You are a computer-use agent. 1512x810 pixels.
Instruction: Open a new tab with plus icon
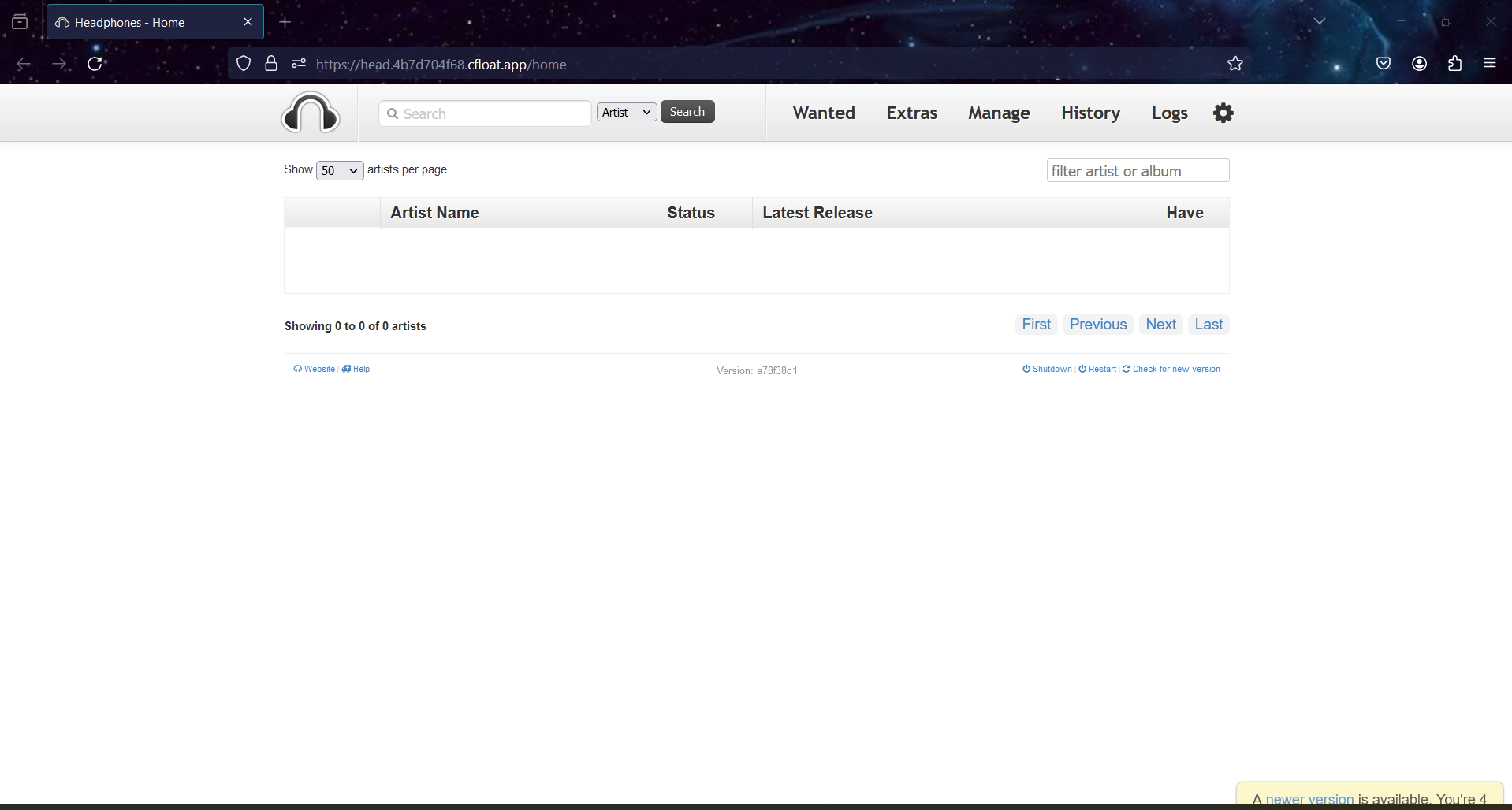[285, 22]
